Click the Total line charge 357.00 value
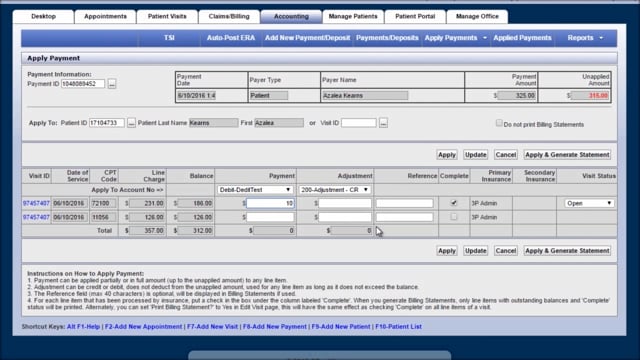Screen dimensions: 640x360 [147, 231]
